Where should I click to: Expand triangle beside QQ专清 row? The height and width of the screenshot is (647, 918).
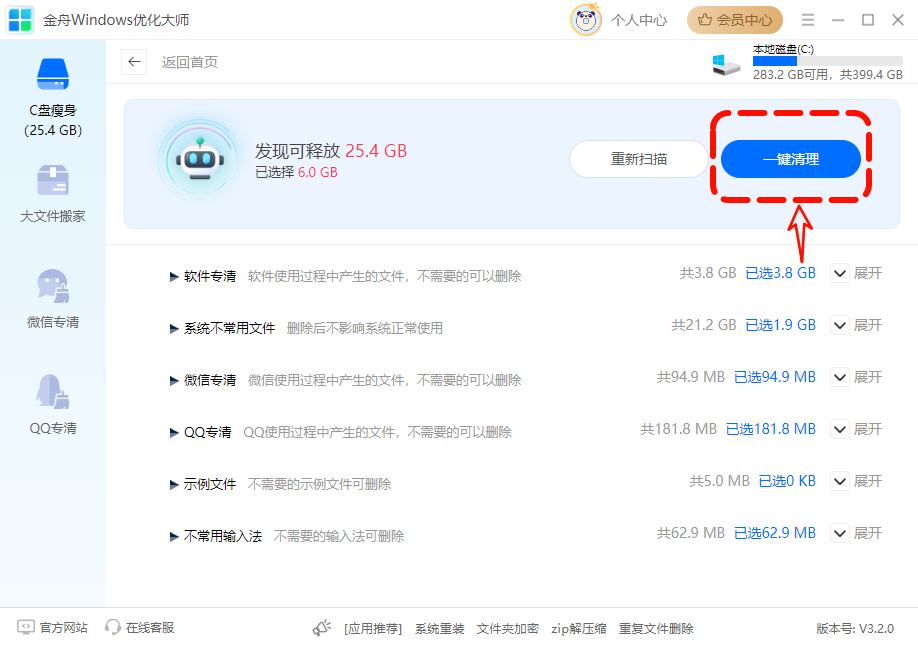[174, 433]
